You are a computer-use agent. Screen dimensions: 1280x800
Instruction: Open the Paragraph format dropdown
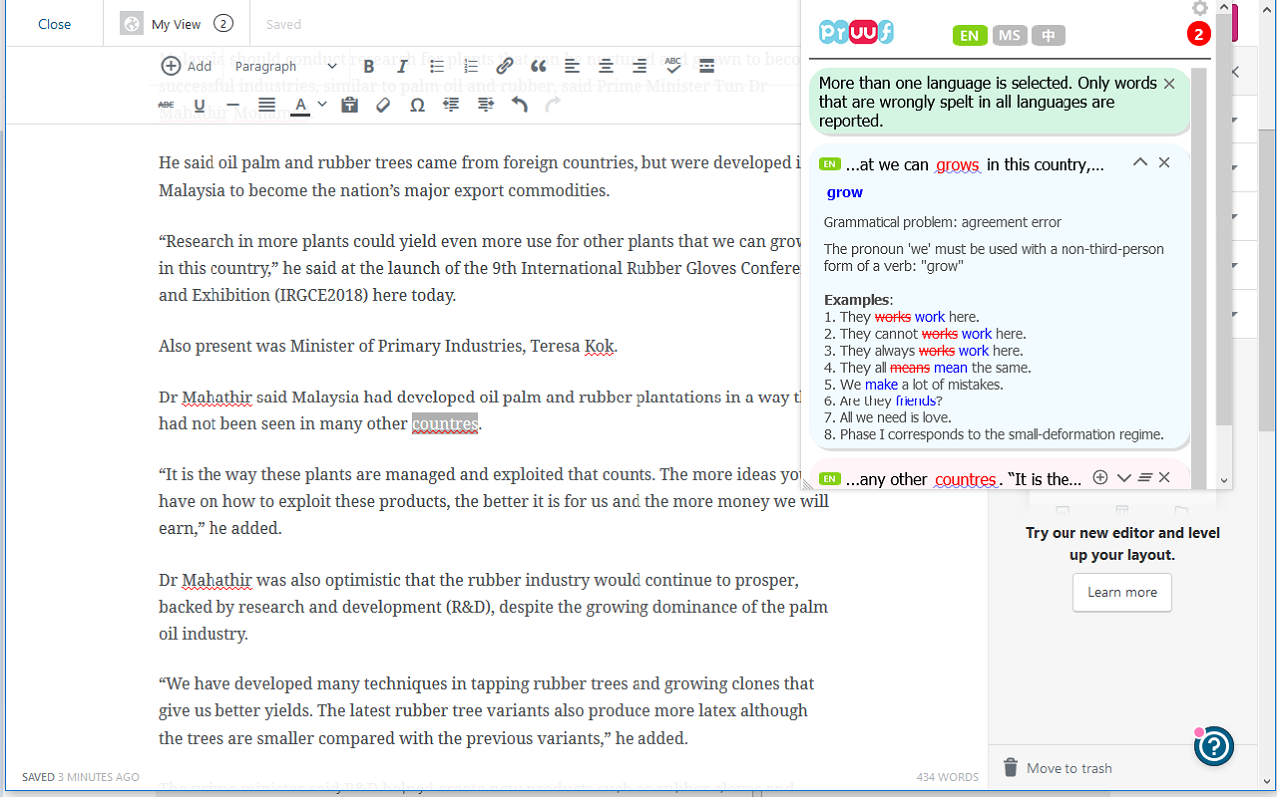coord(286,67)
